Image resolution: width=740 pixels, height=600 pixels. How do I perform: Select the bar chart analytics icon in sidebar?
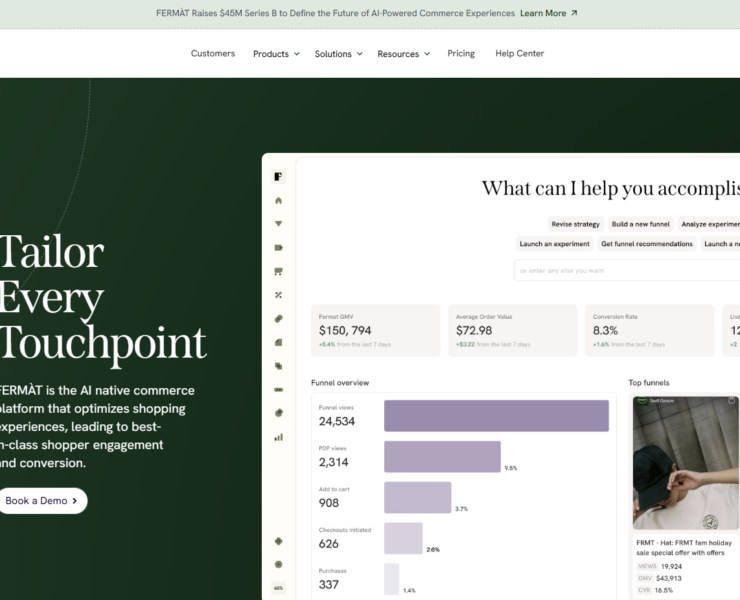pos(278,437)
